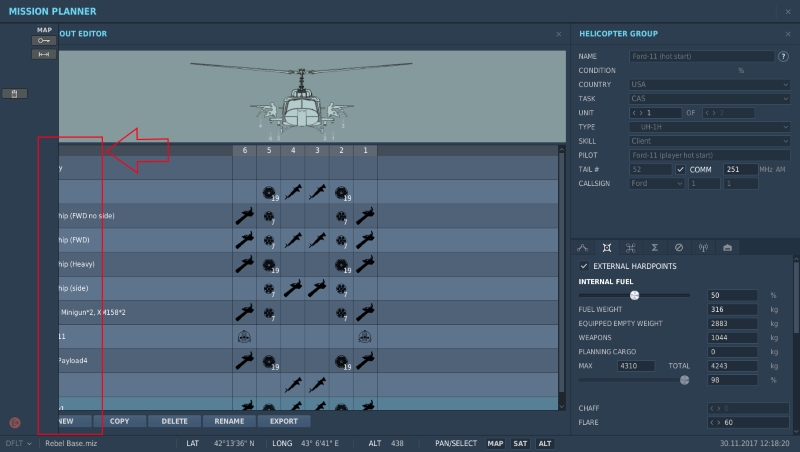Open map options with the key icon
Viewport: 800px width, 452px height.
point(44,41)
